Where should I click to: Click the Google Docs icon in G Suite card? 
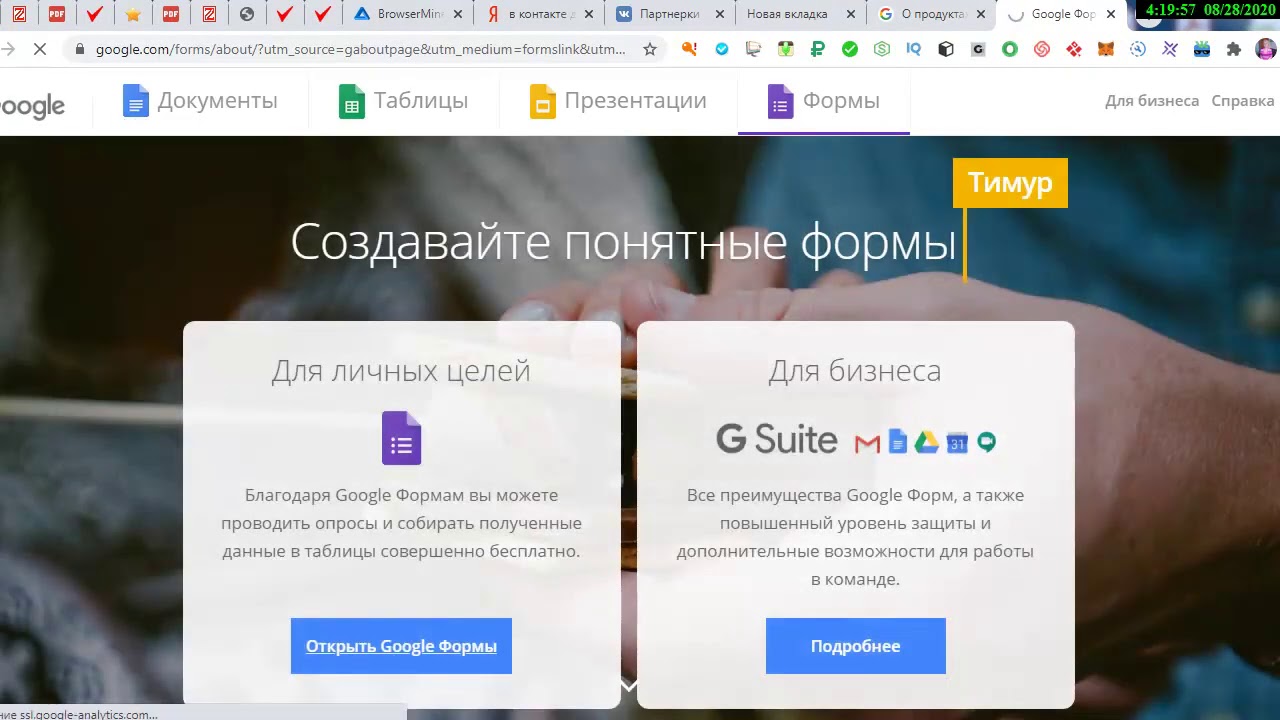tap(897, 441)
